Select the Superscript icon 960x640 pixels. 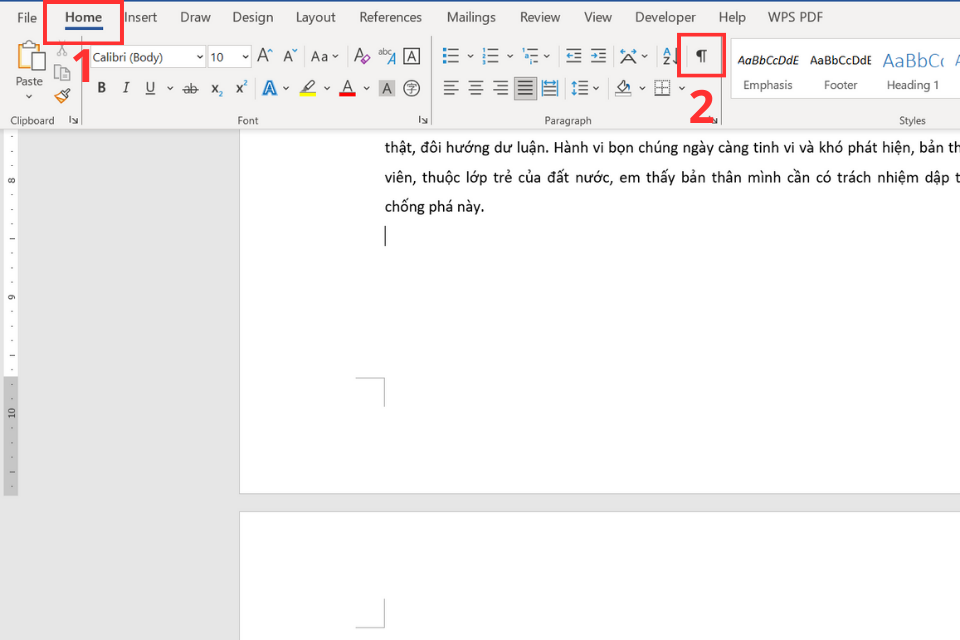coord(240,88)
